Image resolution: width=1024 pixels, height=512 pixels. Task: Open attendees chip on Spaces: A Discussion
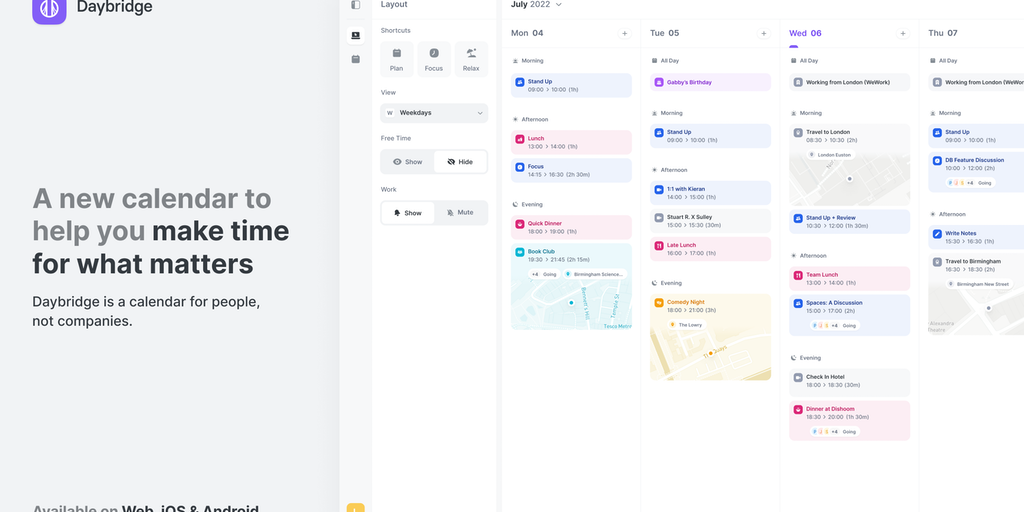(834, 325)
